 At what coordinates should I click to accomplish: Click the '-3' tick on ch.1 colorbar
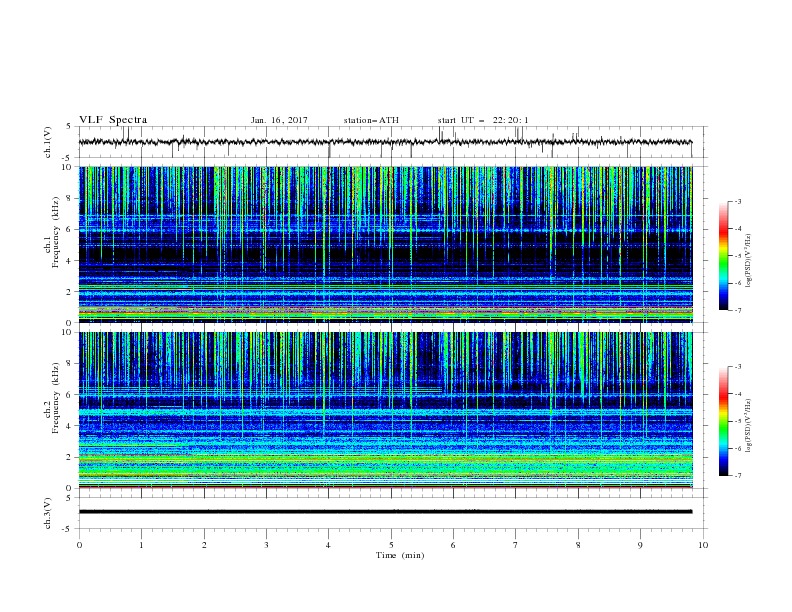pos(738,201)
